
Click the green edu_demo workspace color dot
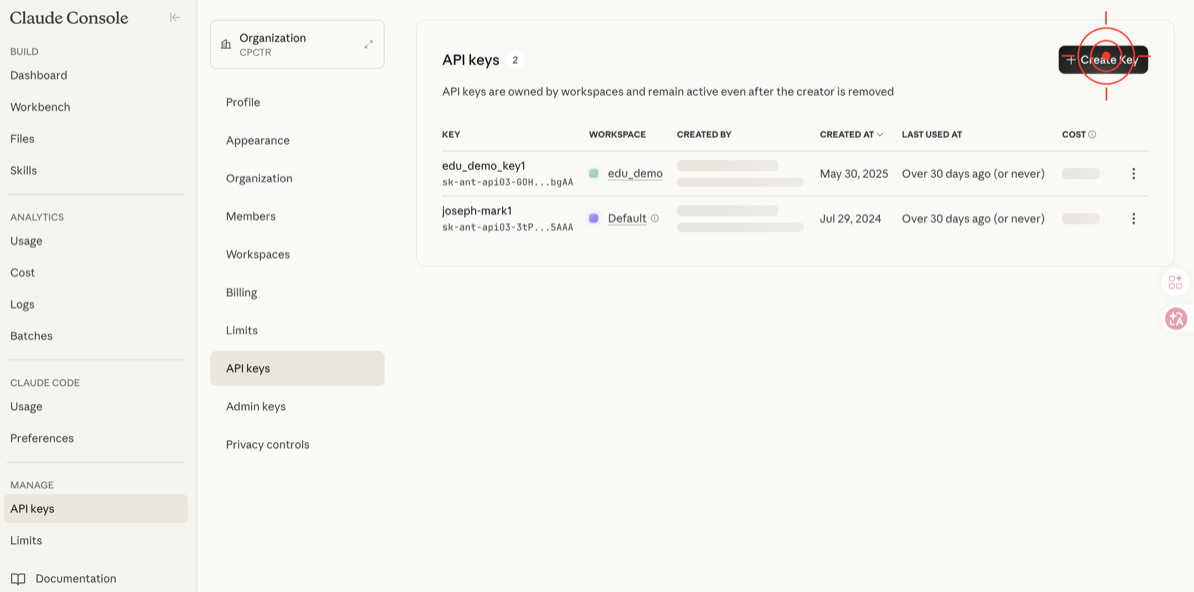pos(593,174)
